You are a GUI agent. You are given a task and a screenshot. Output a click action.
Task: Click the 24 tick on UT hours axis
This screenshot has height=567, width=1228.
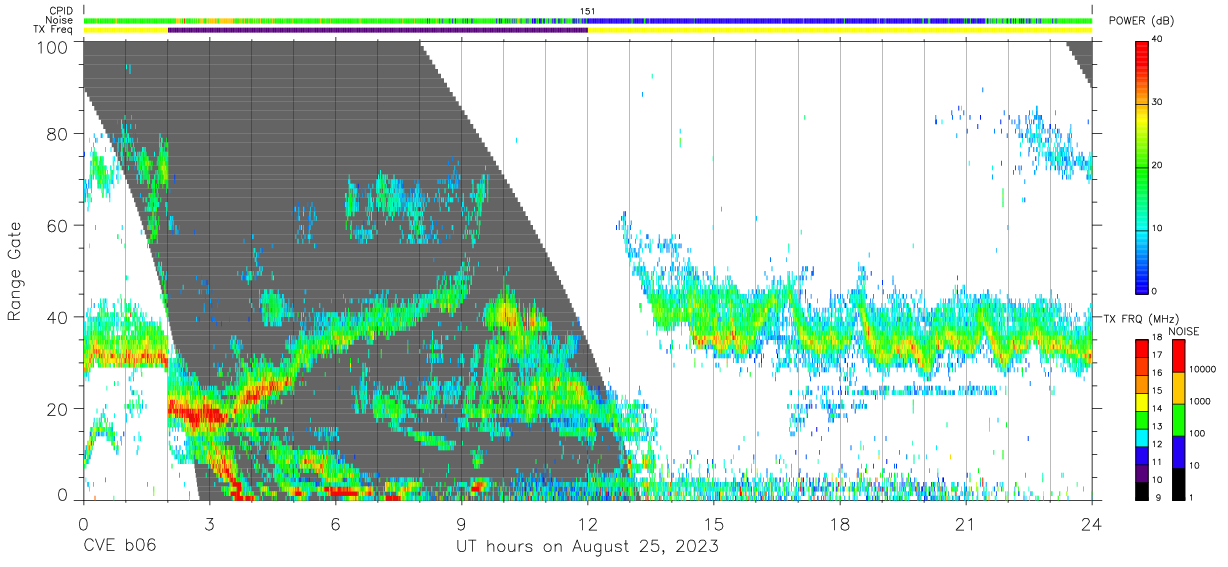(x=1092, y=523)
